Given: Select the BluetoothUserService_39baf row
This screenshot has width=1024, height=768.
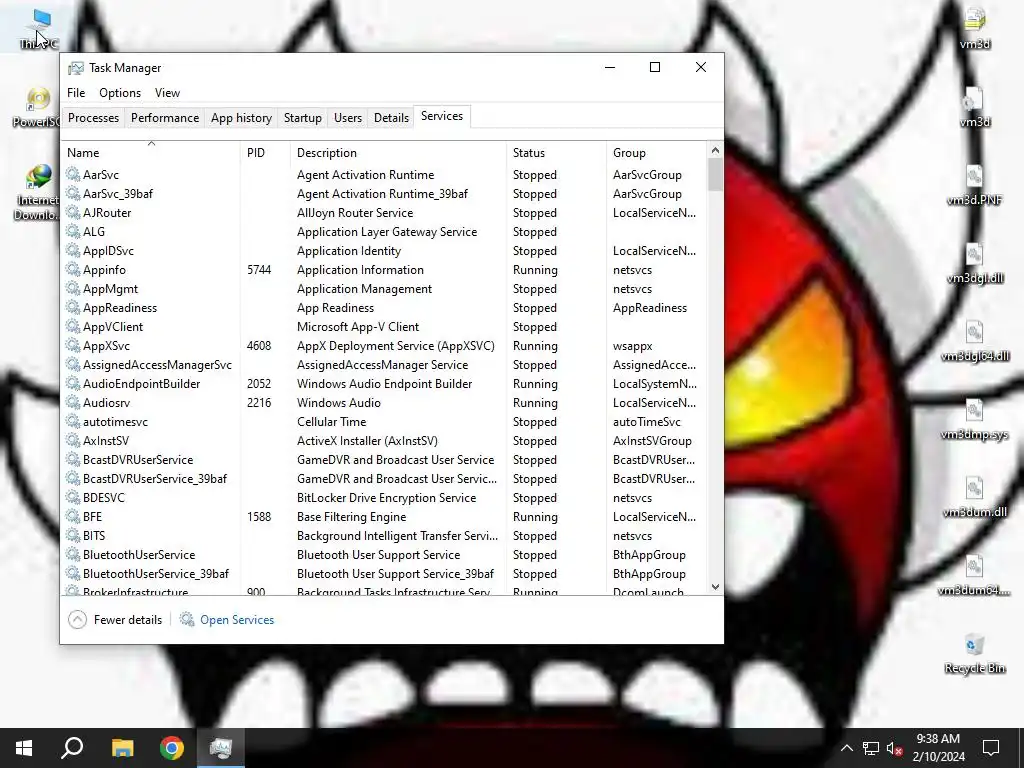Looking at the screenshot, I should 384,573.
